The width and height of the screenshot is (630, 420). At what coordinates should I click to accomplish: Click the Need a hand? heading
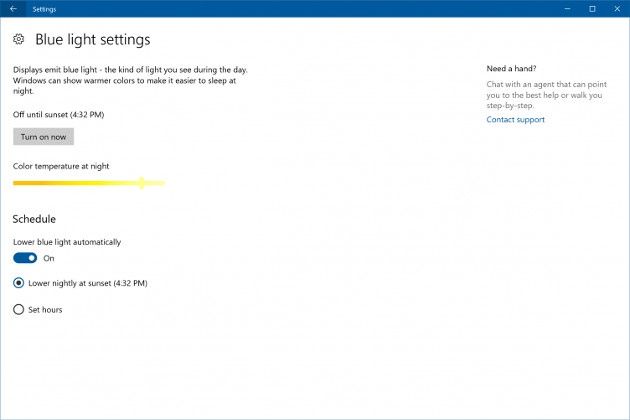pyautogui.click(x=511, y=68)
